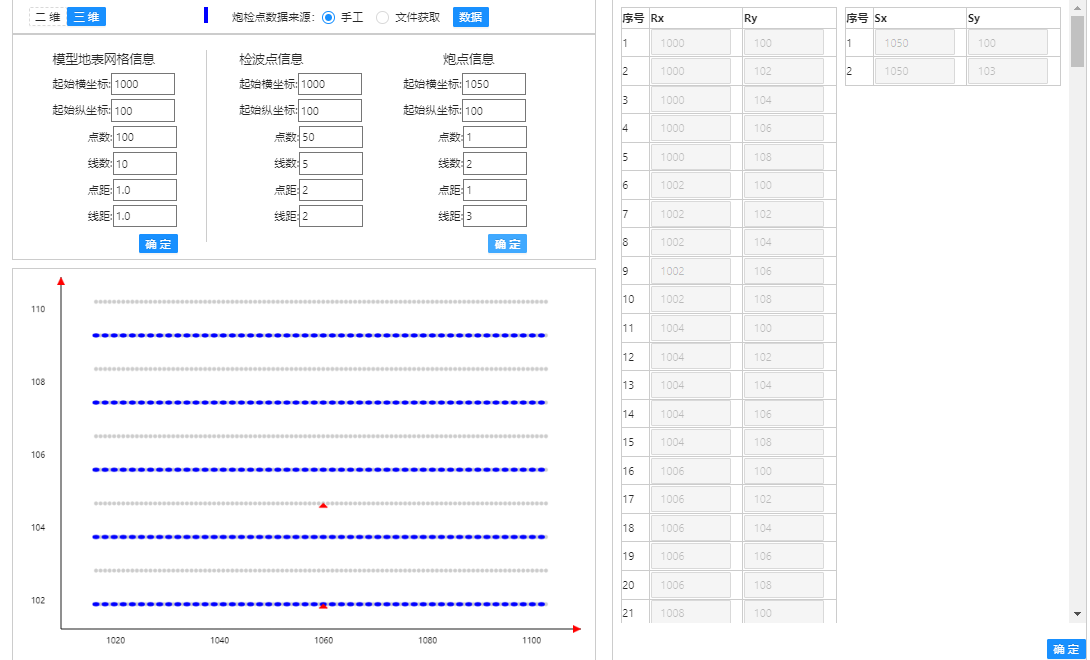
Task: Click the bottom-right 确定 button
Action: pos(1066,649)
